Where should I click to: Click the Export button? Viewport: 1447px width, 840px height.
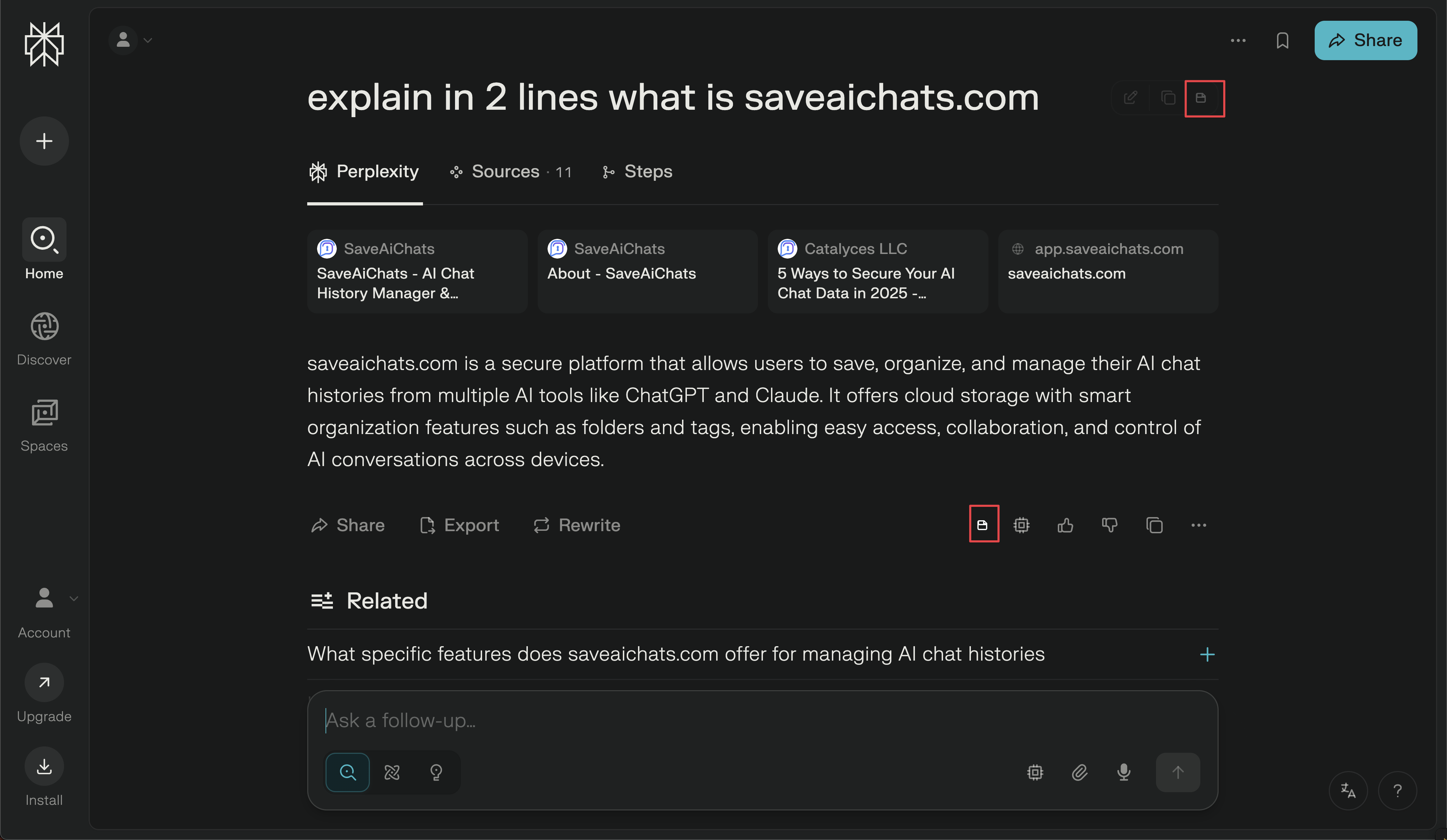click(x=459, y=526)
